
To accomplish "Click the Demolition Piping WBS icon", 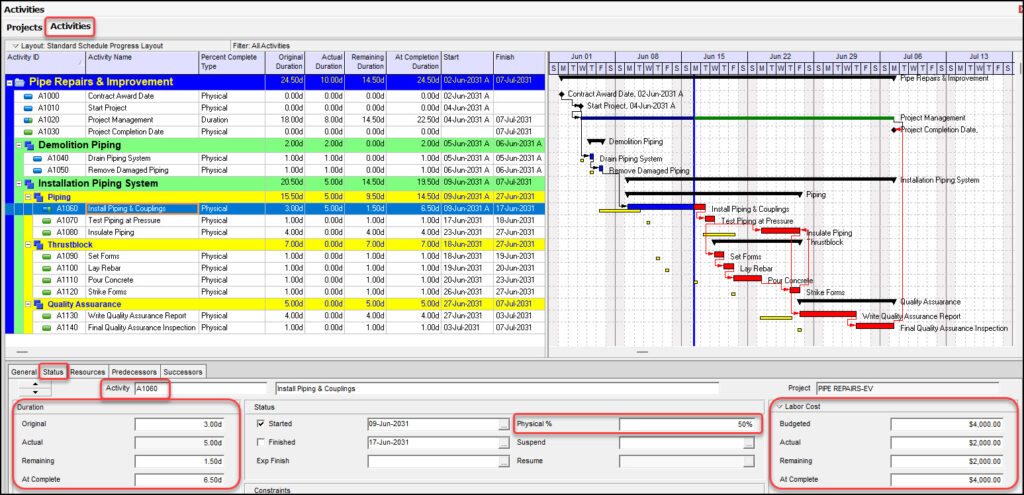I will 29,145.
